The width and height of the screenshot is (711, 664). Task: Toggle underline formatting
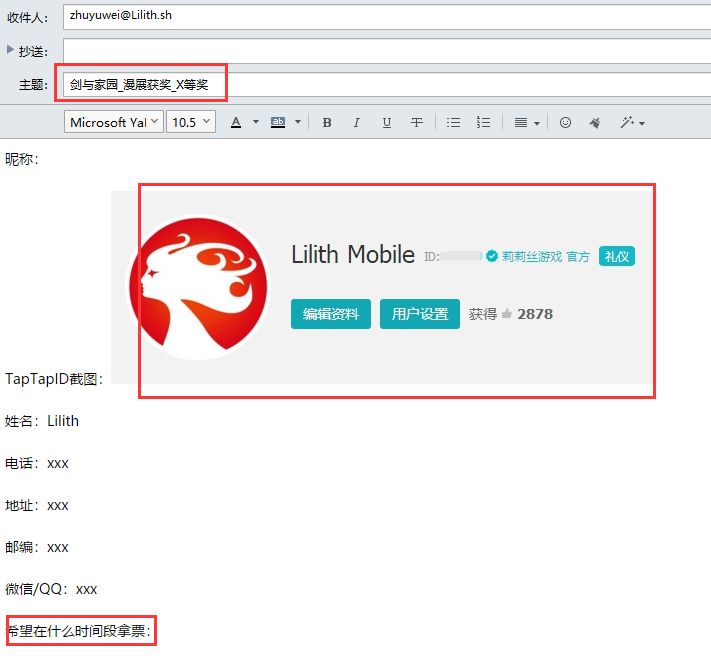(x=386, y=122)
